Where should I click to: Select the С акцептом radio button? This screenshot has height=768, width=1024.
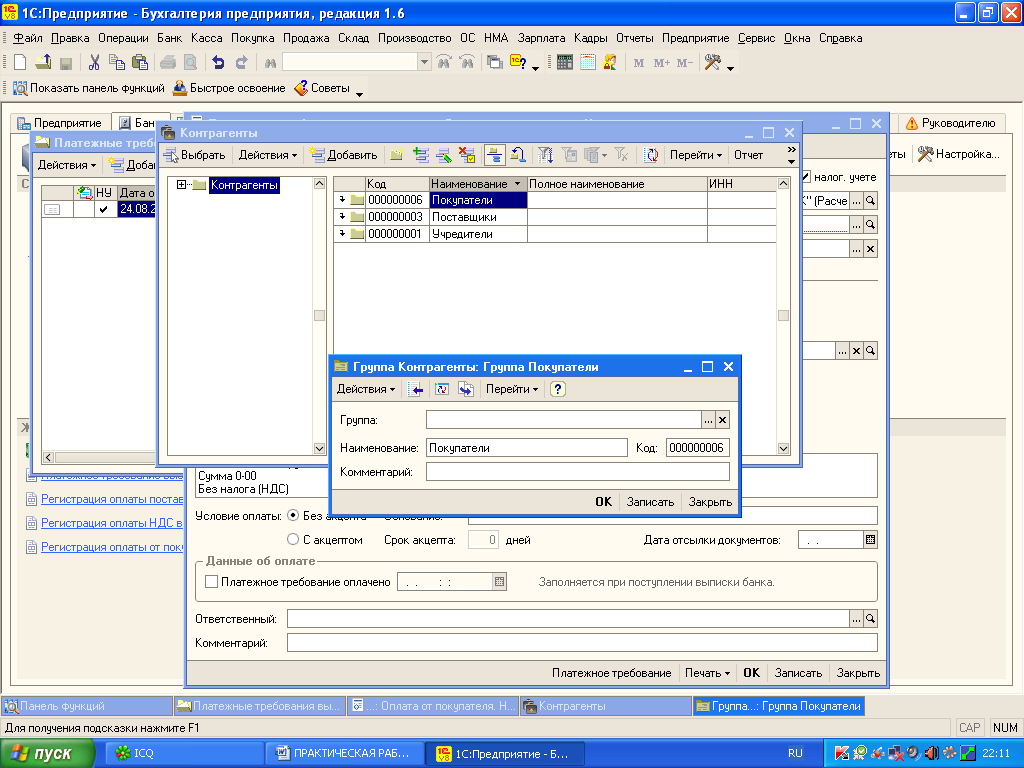click(293, 539)
